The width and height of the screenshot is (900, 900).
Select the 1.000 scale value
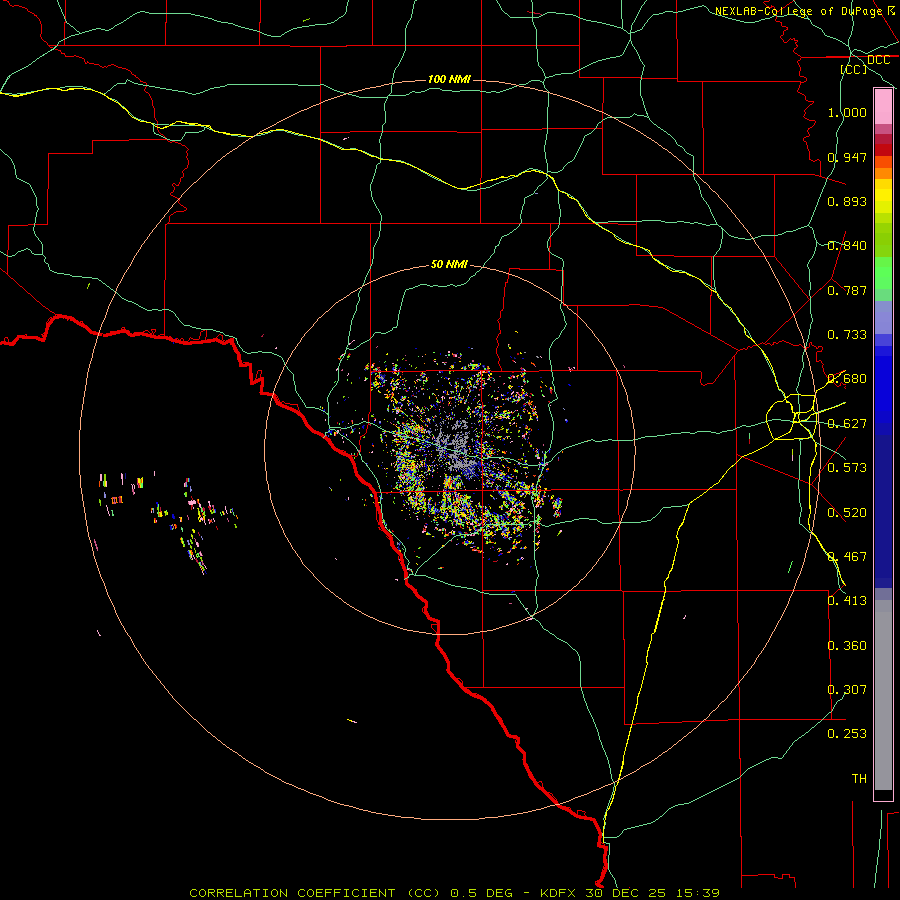click(847, 112)
